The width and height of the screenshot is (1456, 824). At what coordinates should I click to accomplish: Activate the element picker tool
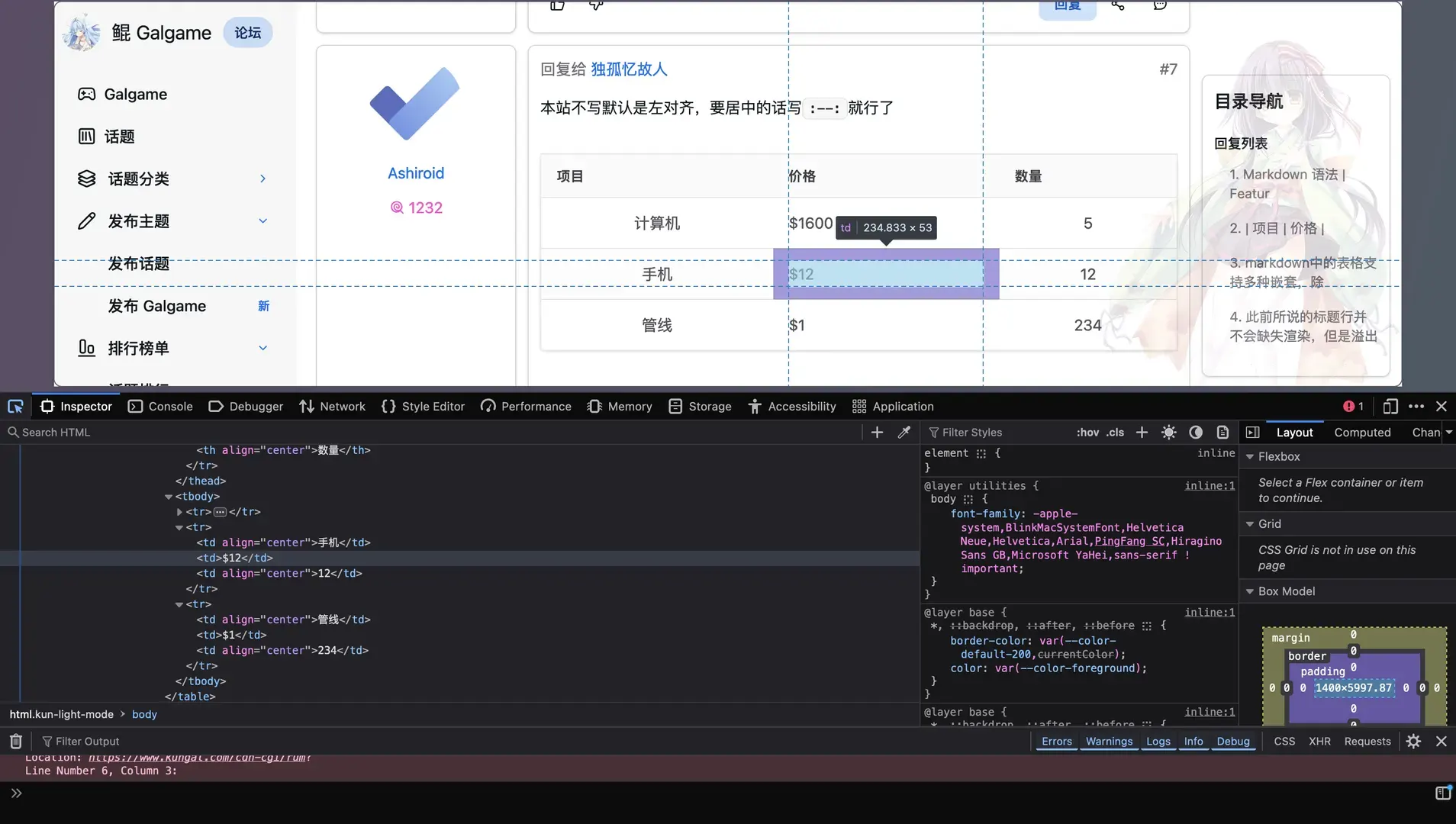click(15, 407)
